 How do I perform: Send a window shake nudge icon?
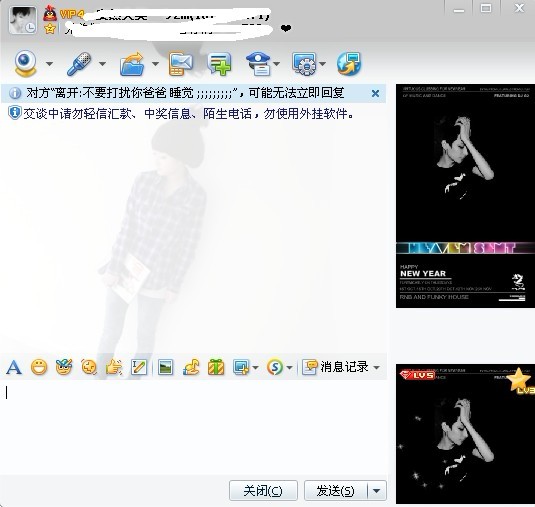click(x=89, y=367)
